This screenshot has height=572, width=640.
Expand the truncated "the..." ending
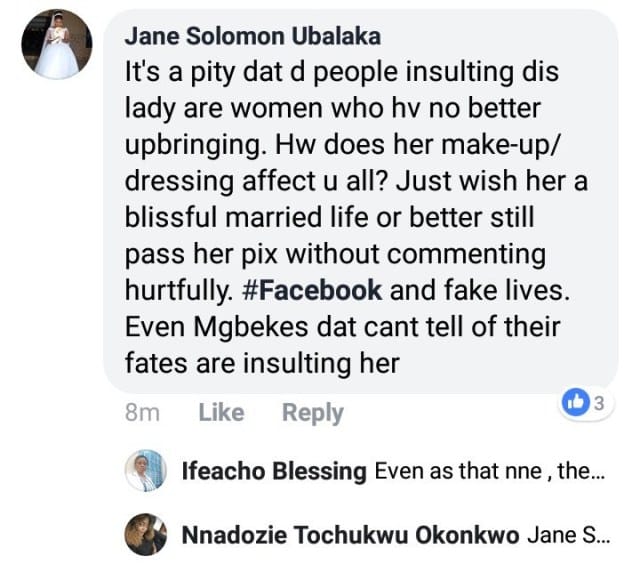pos(580,471)
